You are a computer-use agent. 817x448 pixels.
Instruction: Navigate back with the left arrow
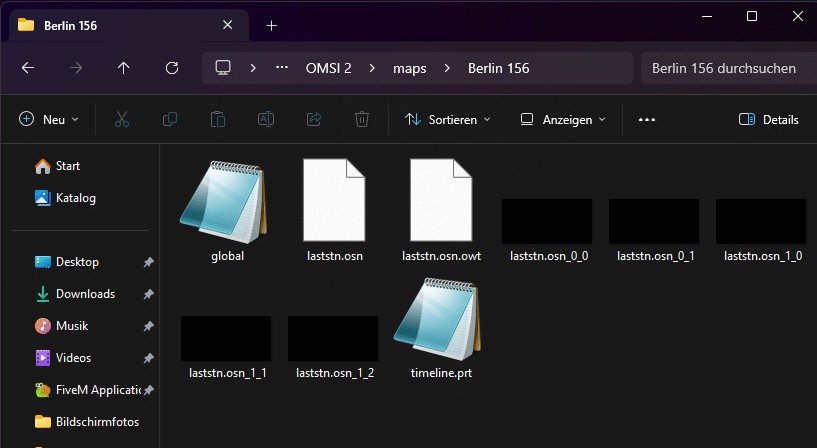[28, 68]
